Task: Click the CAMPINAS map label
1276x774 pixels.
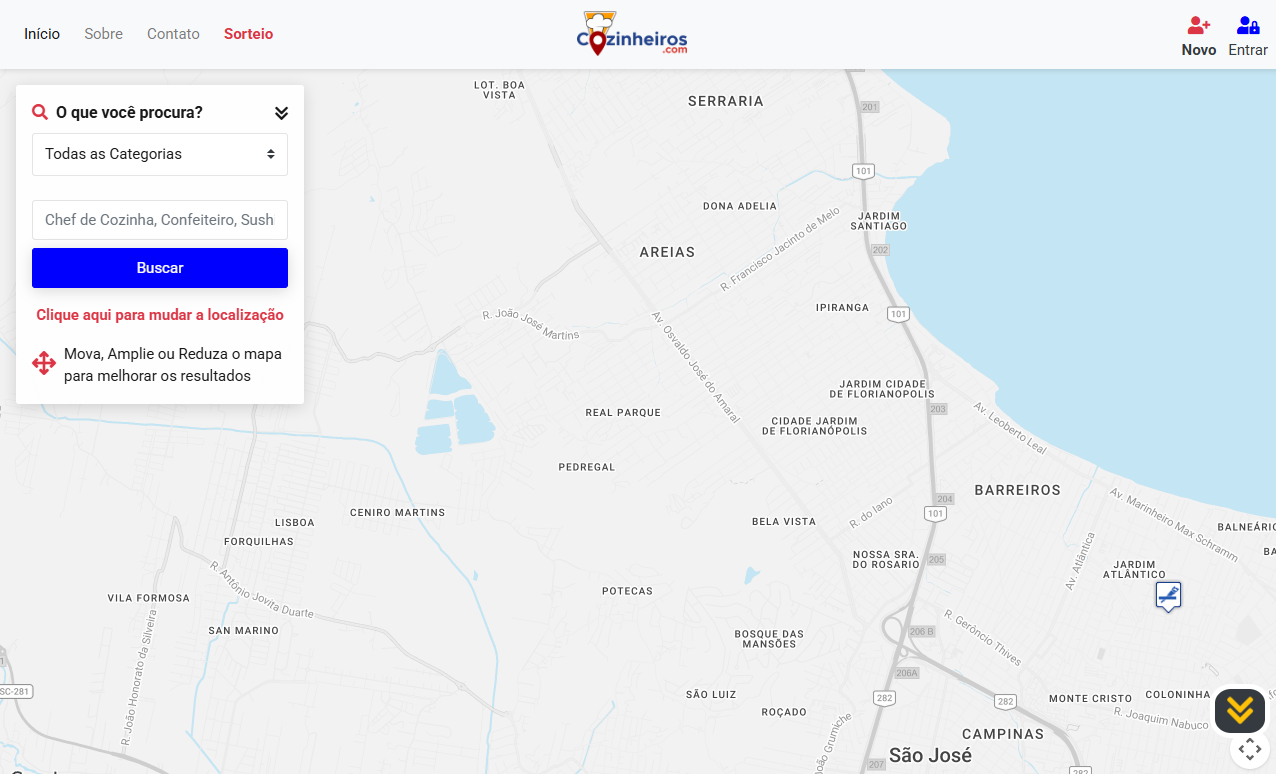Action: (x=1003, y=734)
